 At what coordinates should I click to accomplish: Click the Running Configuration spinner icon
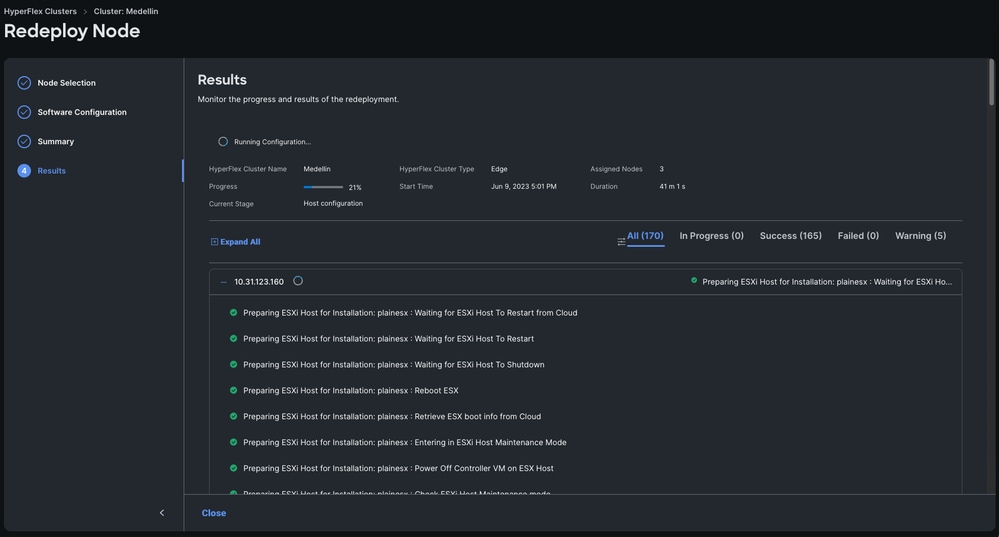click(223, 141)
